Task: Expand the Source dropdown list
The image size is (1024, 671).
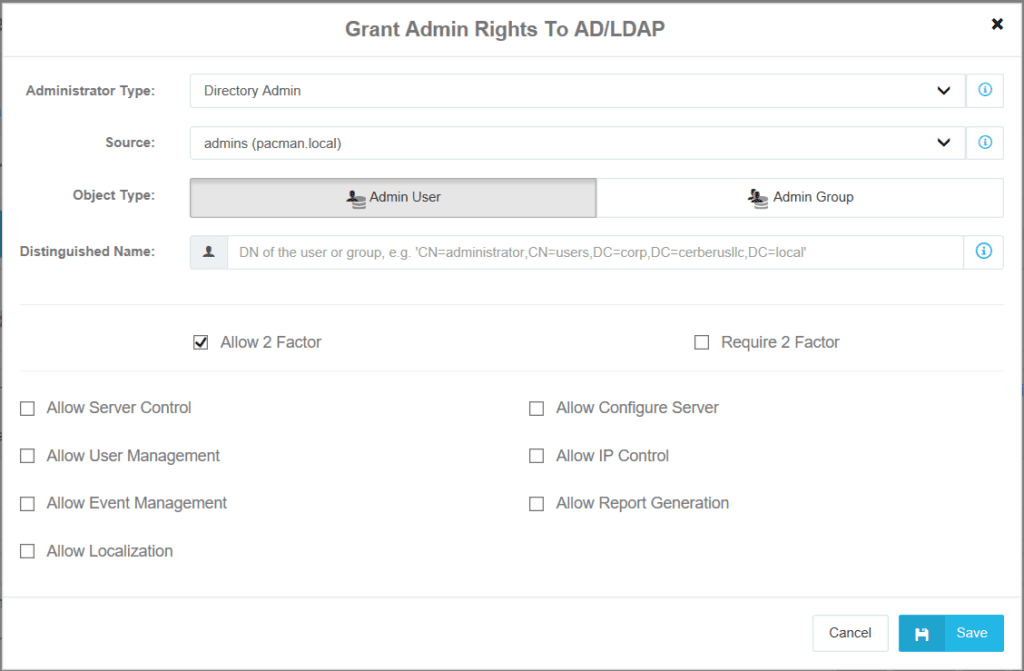Action: tap(577, 143)
